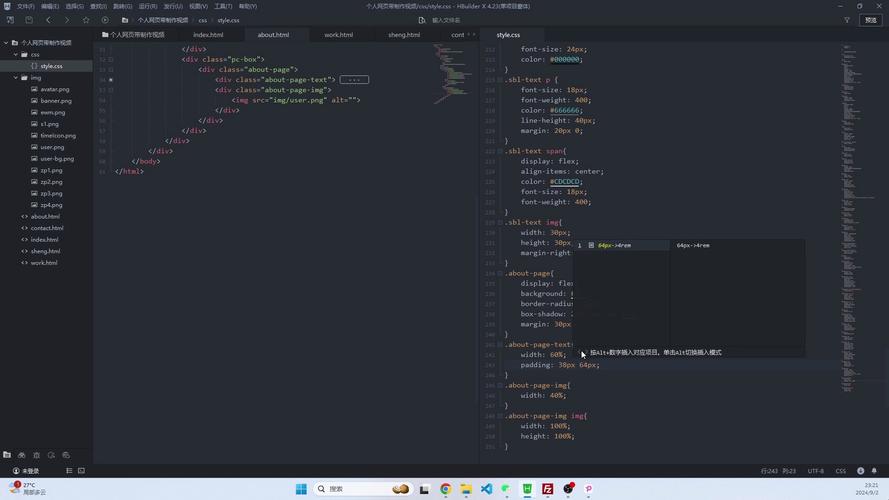Click the 预览 preview button
The height and width of the screenshot is (500, 889).
[871, 20]
